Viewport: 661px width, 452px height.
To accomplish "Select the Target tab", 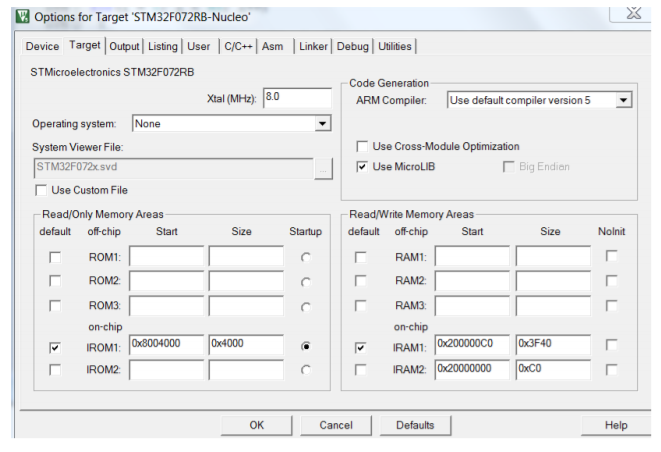I will pyautogui.click(x=85, y=45).
